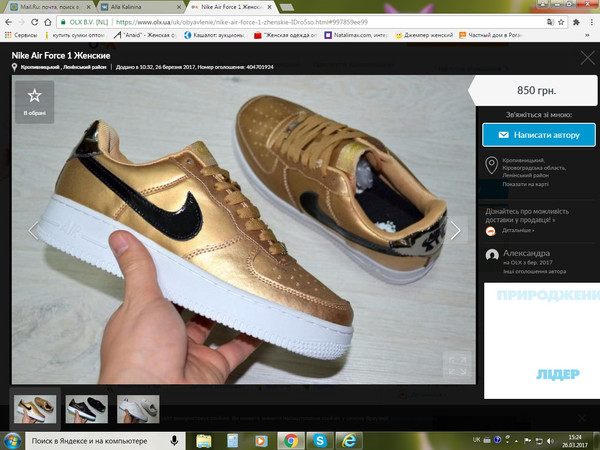Open the notepad-style app in taskbar
Viewport: 600px width, 450px height.
(233, 441)
